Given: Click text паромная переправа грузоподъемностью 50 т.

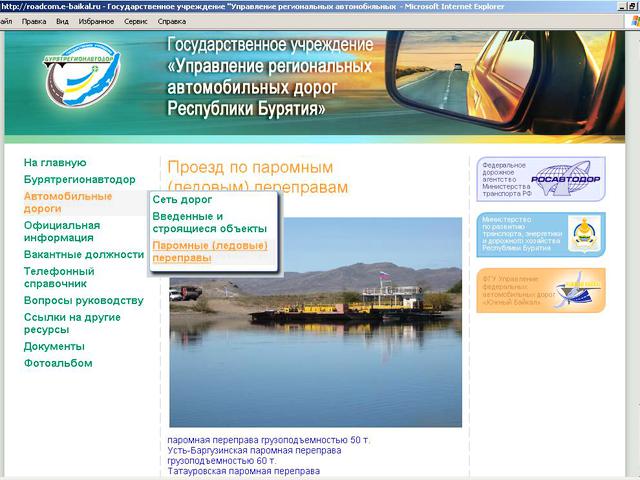Looking at the screenshot, I should [x=269, y=440].
